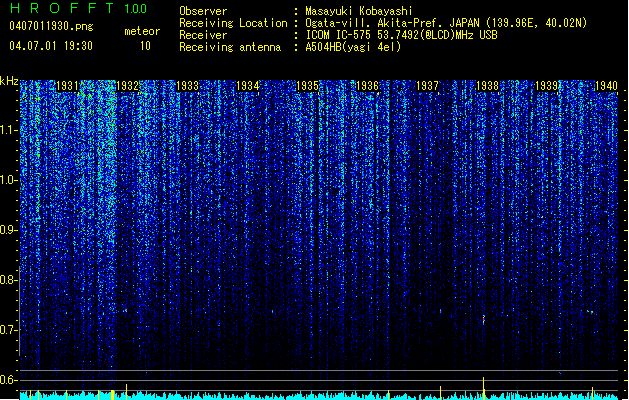Click the tall yellow spike below 1938
Viewport: 629px width, 400px height.
pos(483,388)
